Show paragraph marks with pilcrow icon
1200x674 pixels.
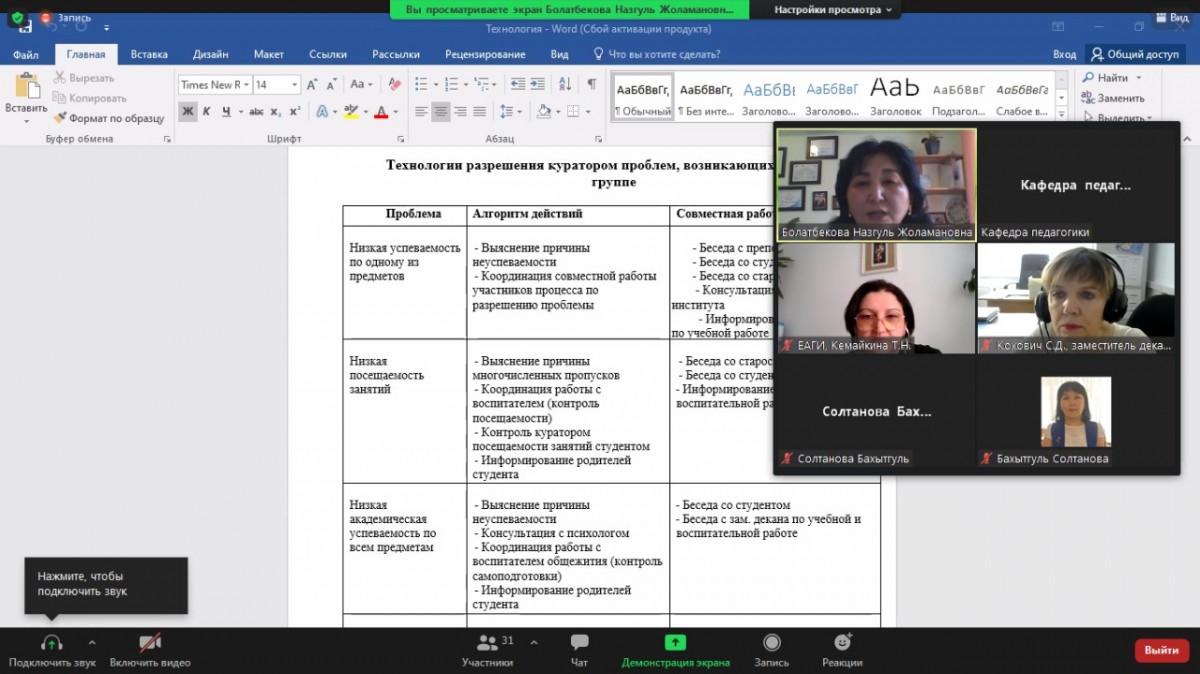(591, 85)
